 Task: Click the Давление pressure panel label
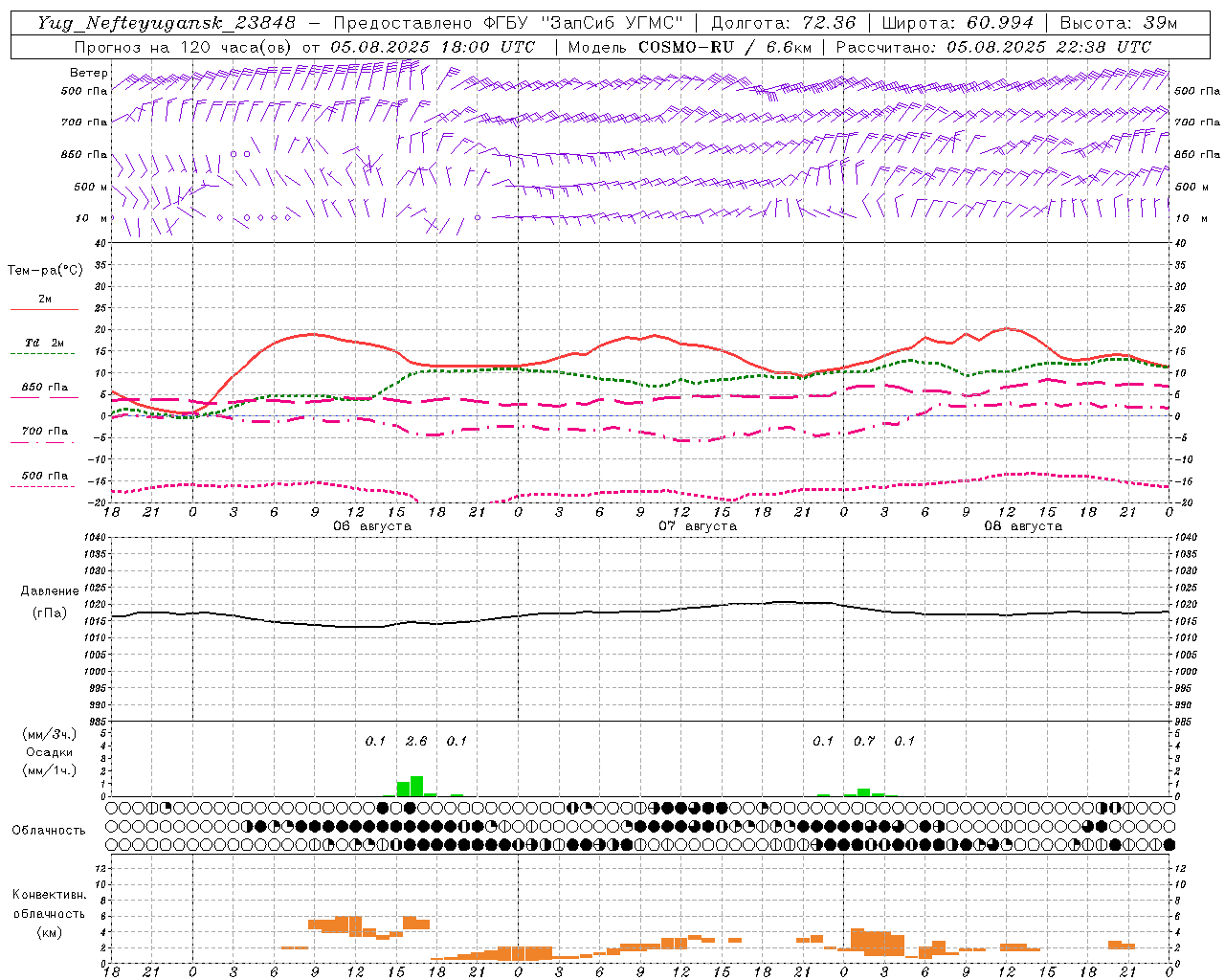click(50, 591)
